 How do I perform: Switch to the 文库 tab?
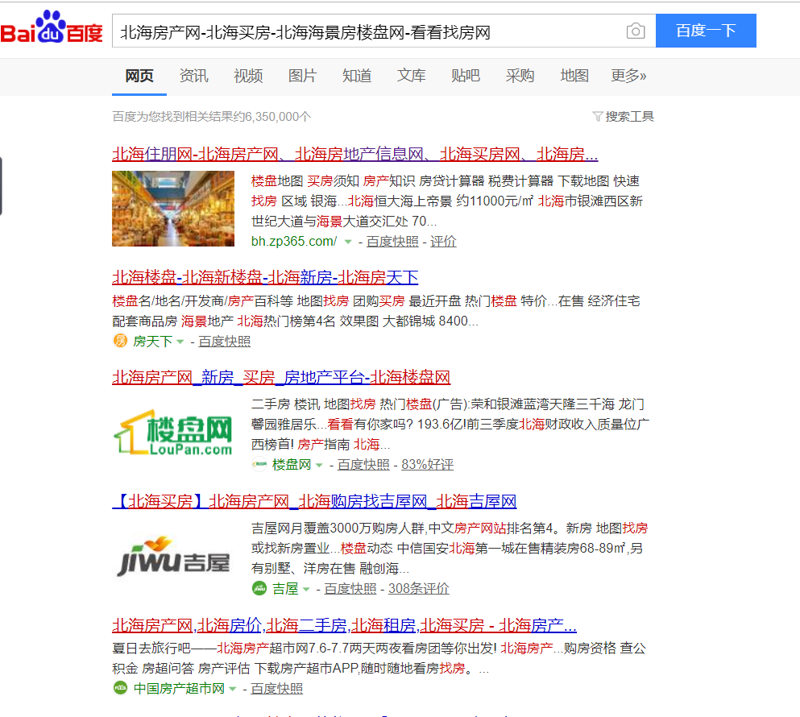(411, 76)
